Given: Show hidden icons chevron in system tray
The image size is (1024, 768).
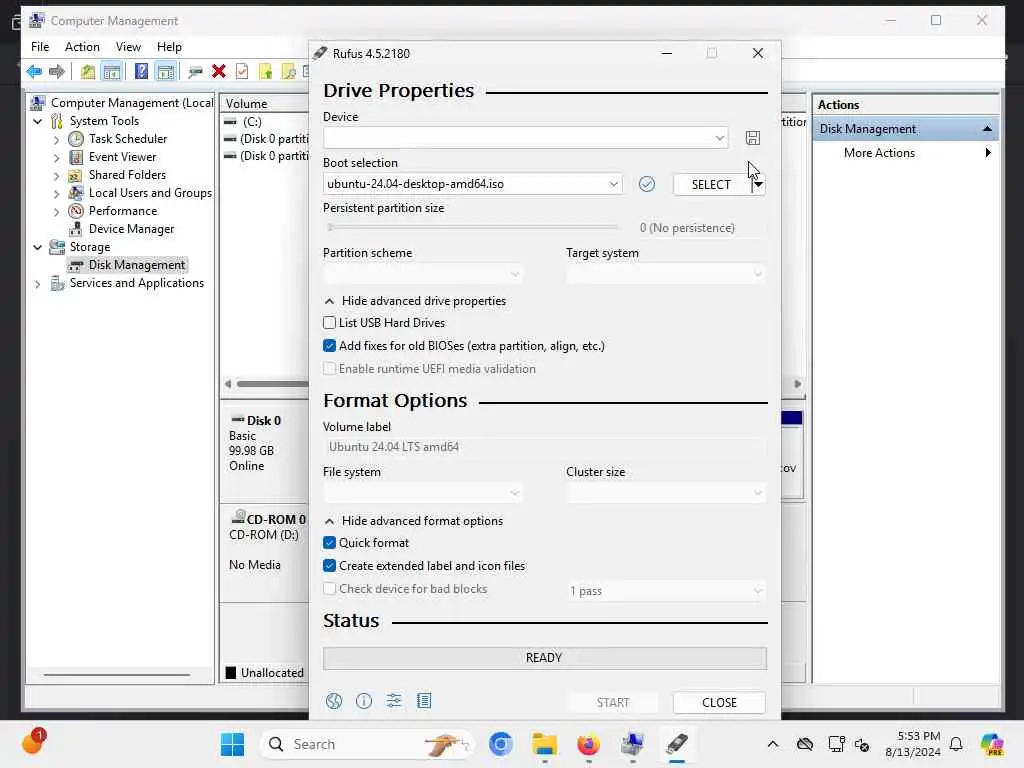Looking at the screenshot, I should coord(773,744).
